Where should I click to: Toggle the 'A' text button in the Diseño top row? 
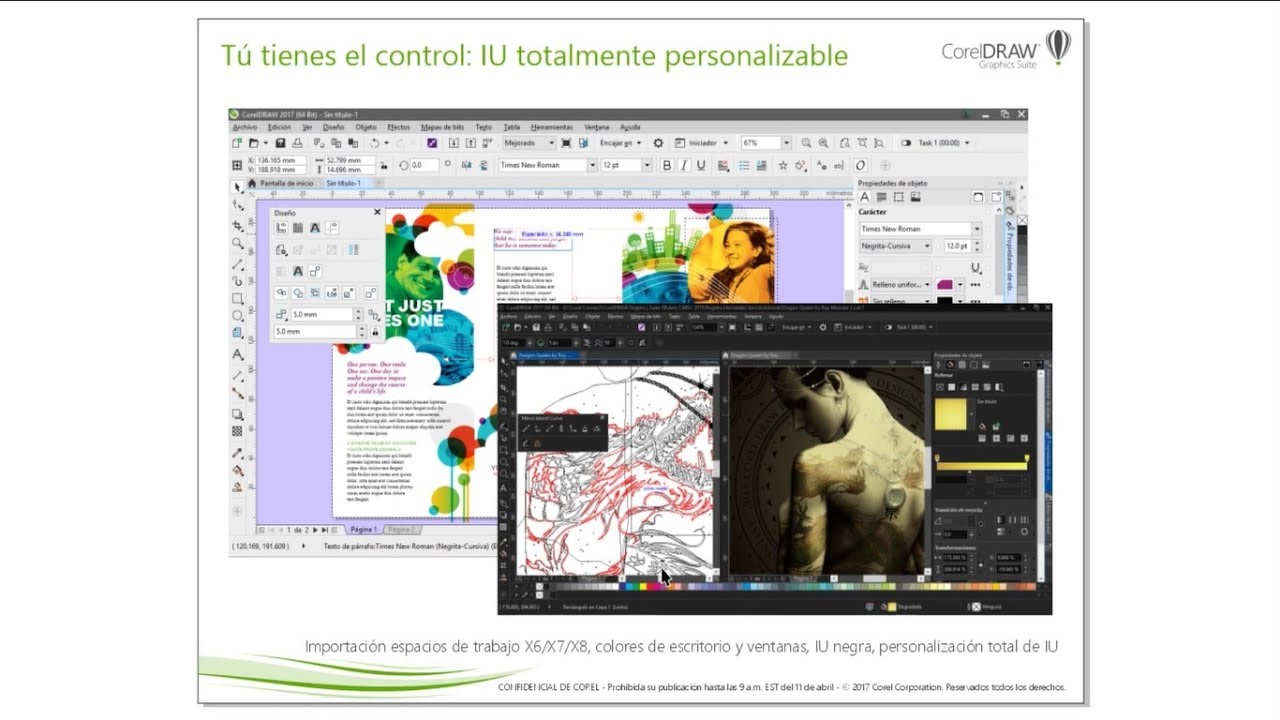[x=315, y=228]
